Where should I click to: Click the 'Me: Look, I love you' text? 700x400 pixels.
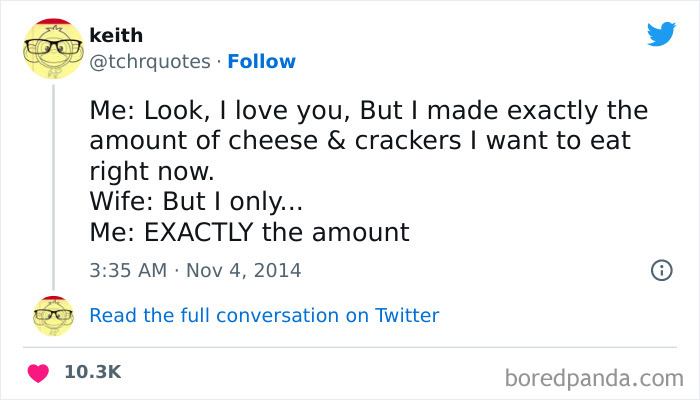pyautogui.click(x=221, y=109)
